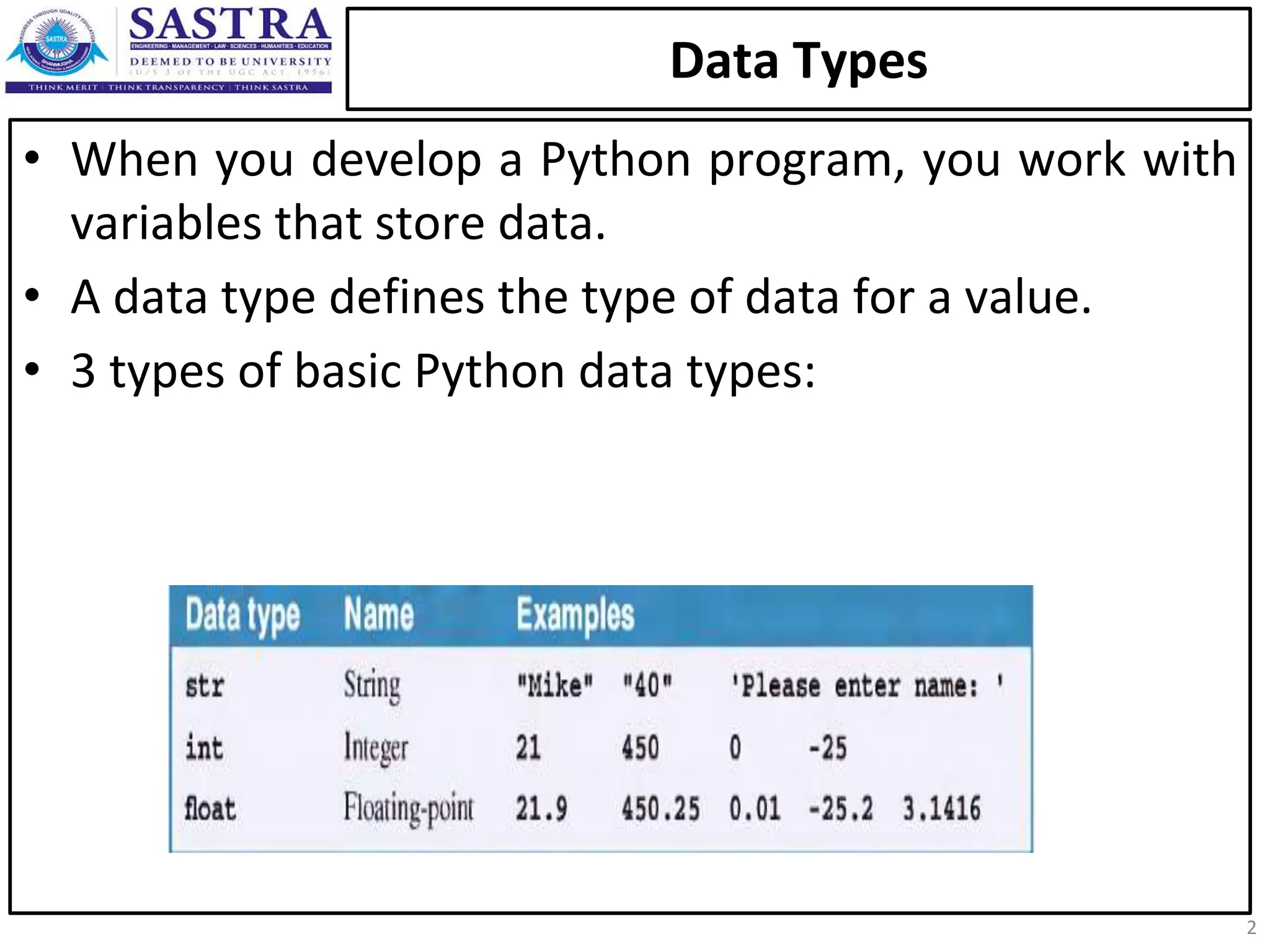Click the 'Please enter name:' example

pyautogui.click(x=866, y=686)
